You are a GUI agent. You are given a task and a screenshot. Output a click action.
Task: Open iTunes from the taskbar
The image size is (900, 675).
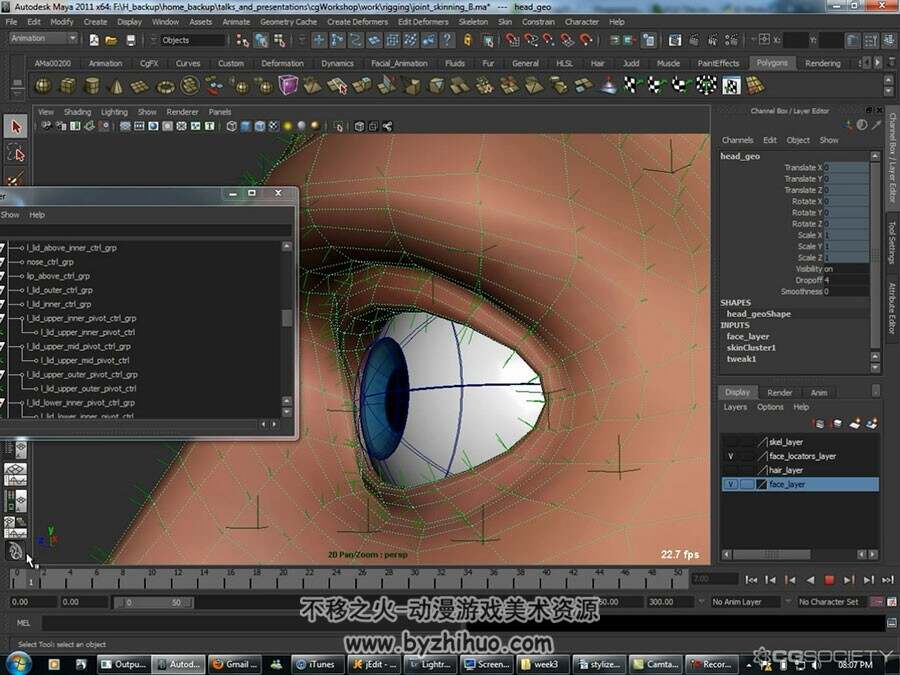point(315,665)
